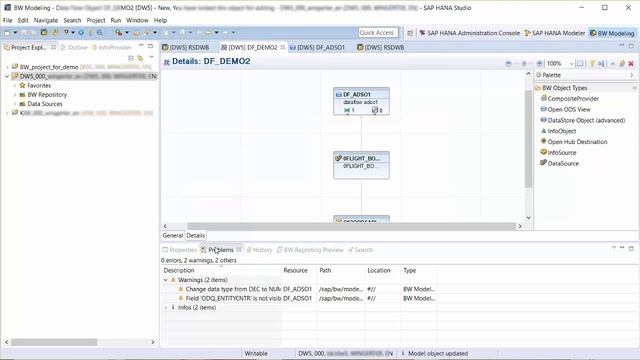The width and height of the screenshot is (640, 360).
Task: Switch to SAP HANA Modeler perspective
Action: [554, 33]
